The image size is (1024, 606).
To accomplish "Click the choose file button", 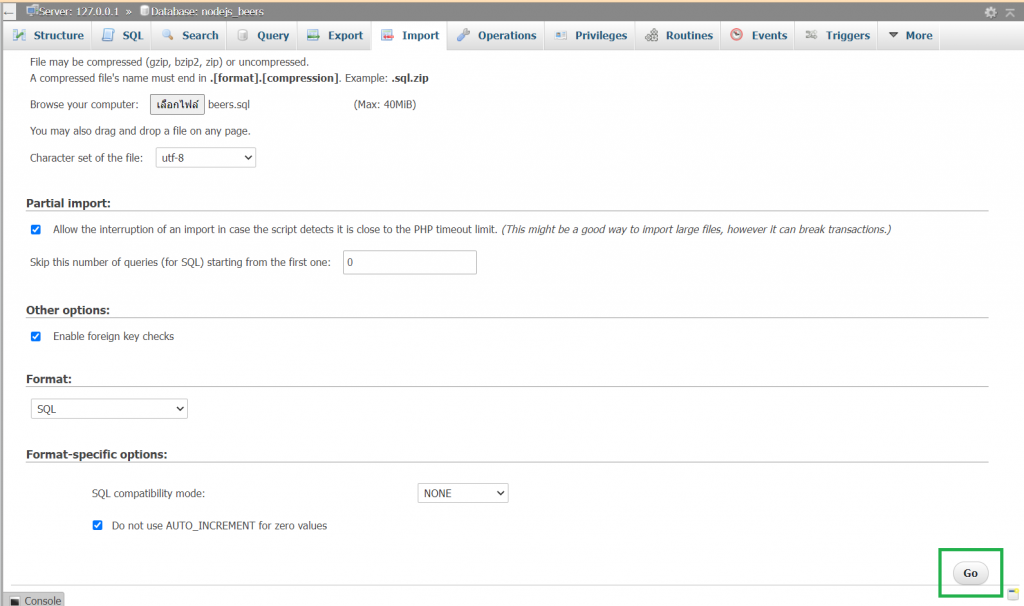I will [x=178, y=104].
